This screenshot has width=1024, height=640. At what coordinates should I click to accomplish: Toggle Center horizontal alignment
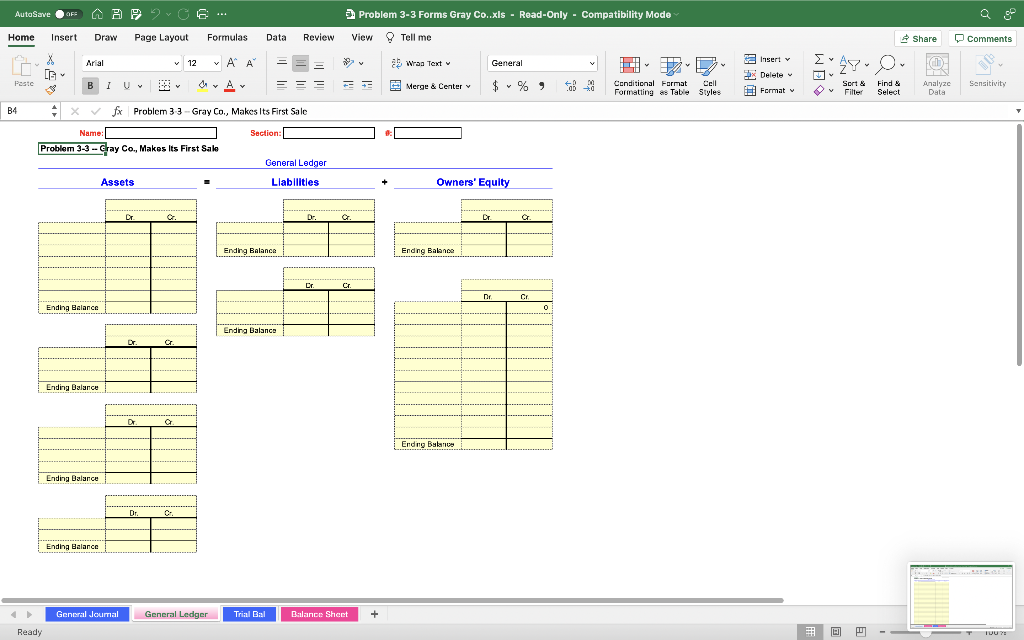click(300, 85)
